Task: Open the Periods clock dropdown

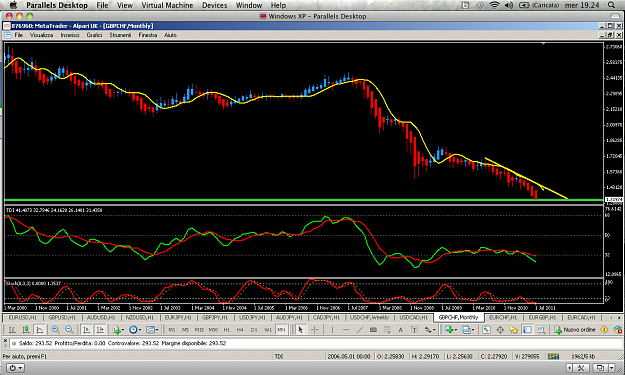Action: [x=135, y=330]
